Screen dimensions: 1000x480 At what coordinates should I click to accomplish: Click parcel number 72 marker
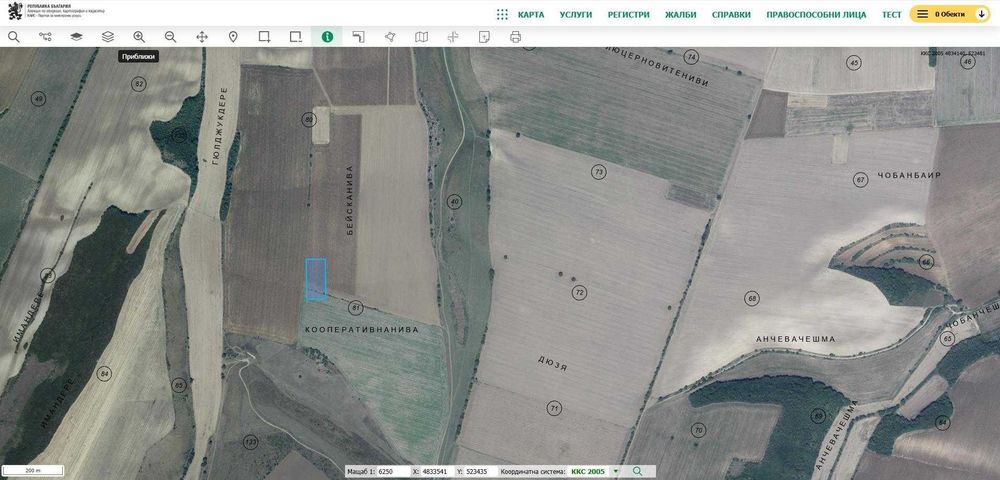(x=579, y=293)
